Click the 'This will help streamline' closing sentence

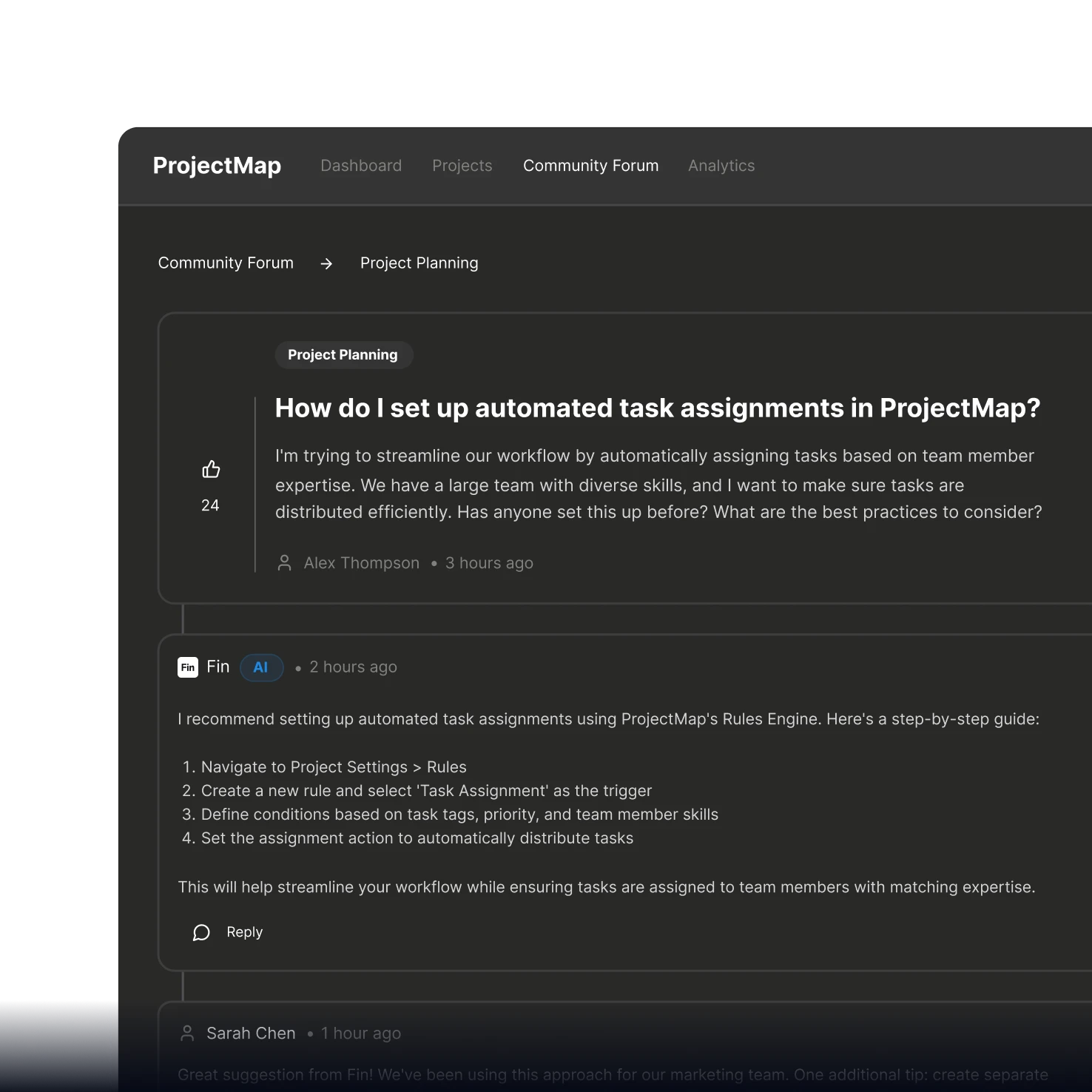click(x=607, y=887)
